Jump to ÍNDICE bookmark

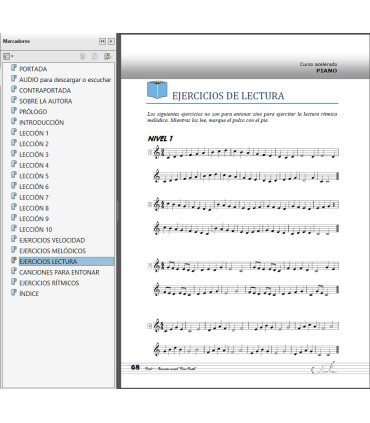(29, 294)
